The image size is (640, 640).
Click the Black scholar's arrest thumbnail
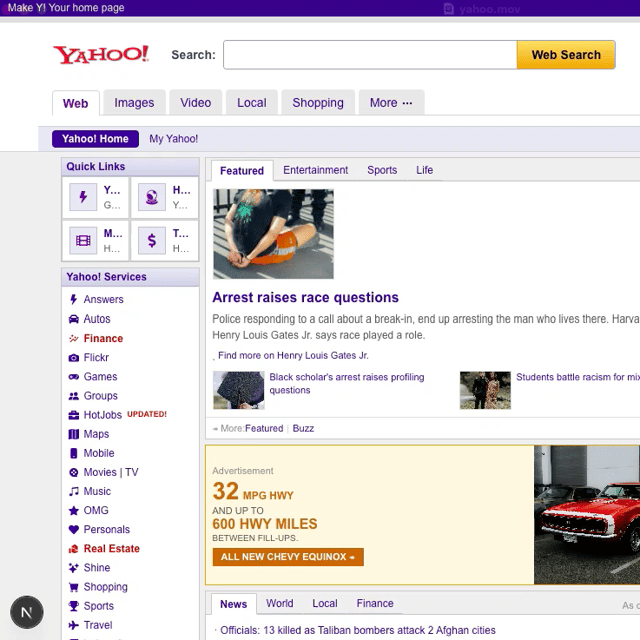pyautogui.click(x=239, y=390)
